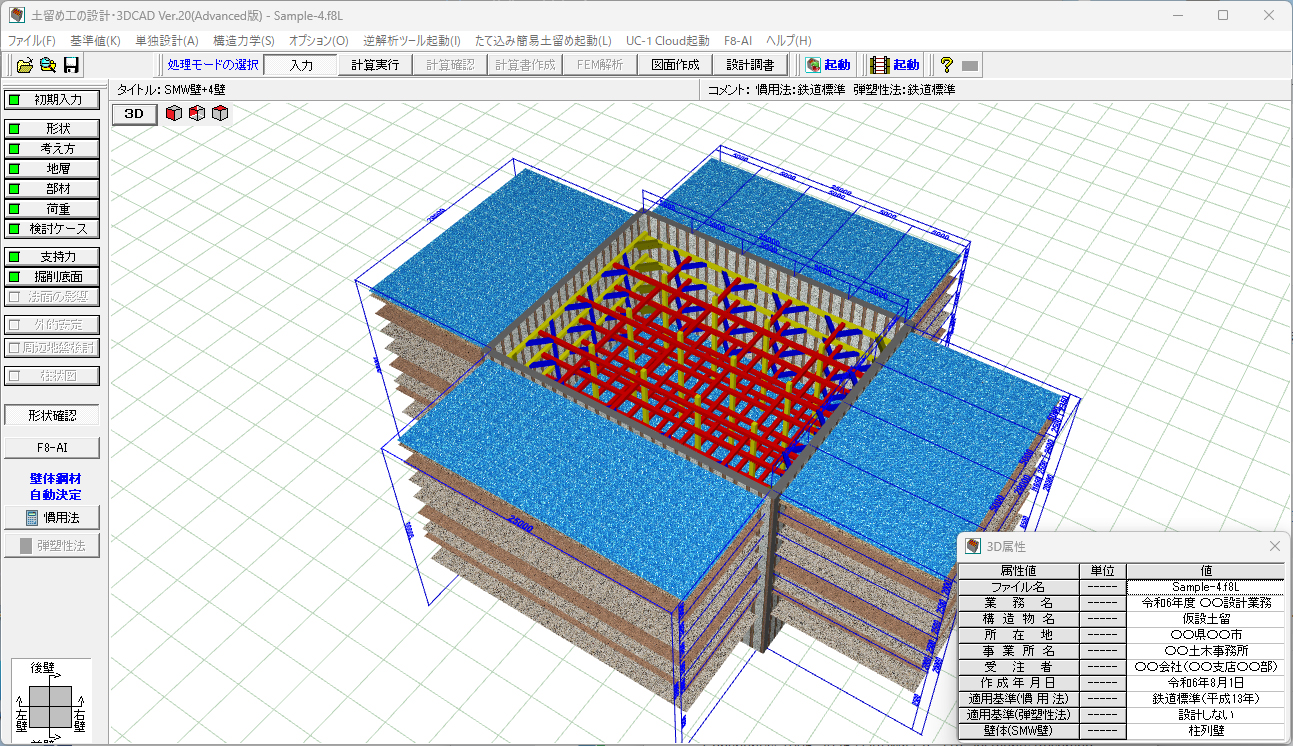Open the 初期入力 input step
Viewport: 1293px width, 746px height.
coord(52,100)
